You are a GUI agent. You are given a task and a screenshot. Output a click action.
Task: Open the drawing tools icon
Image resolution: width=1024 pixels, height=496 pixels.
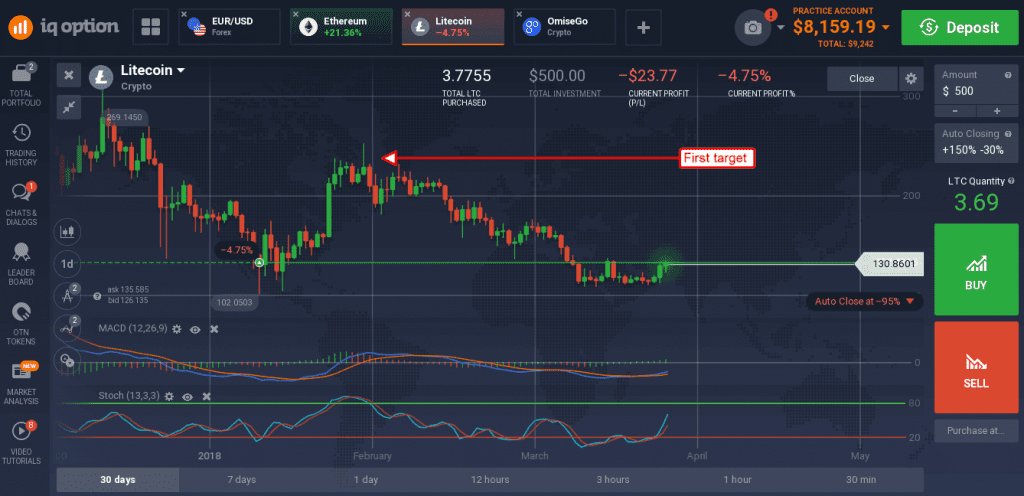(67, 294)
